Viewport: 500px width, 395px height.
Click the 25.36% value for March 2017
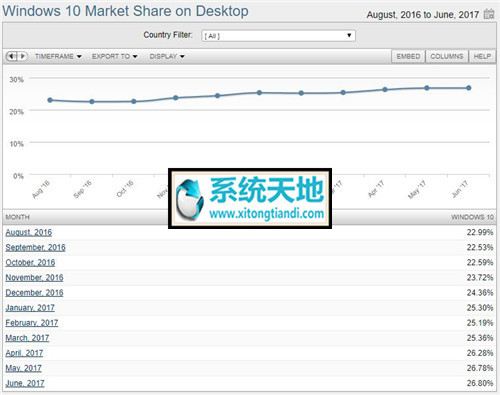(480, 338)
